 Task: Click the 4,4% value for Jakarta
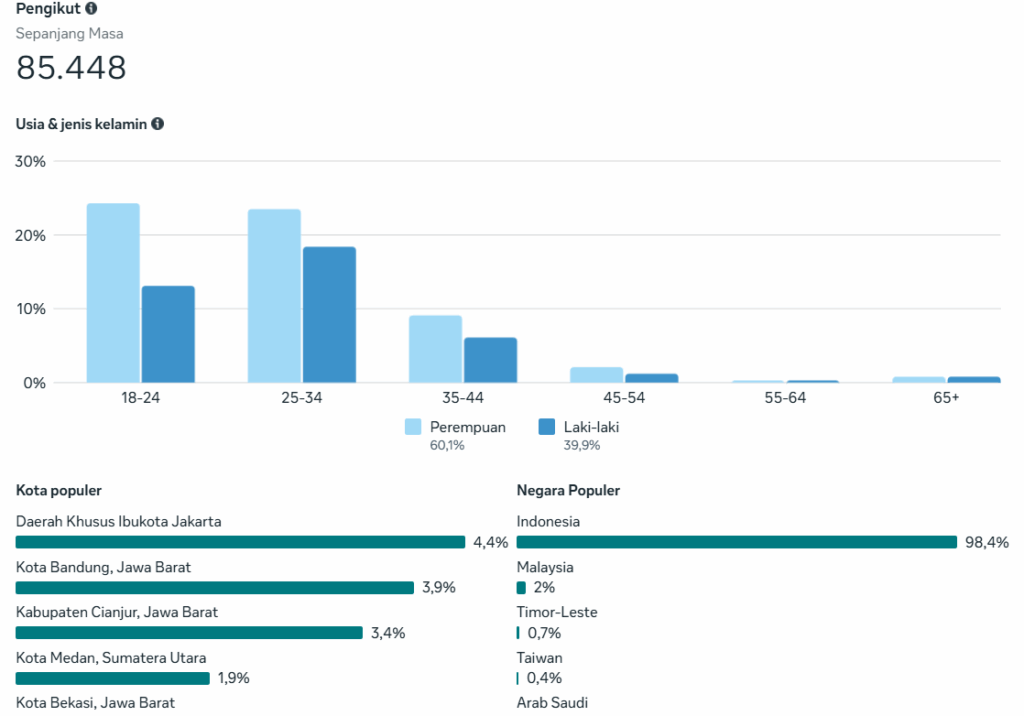click(x=490, y=542)
